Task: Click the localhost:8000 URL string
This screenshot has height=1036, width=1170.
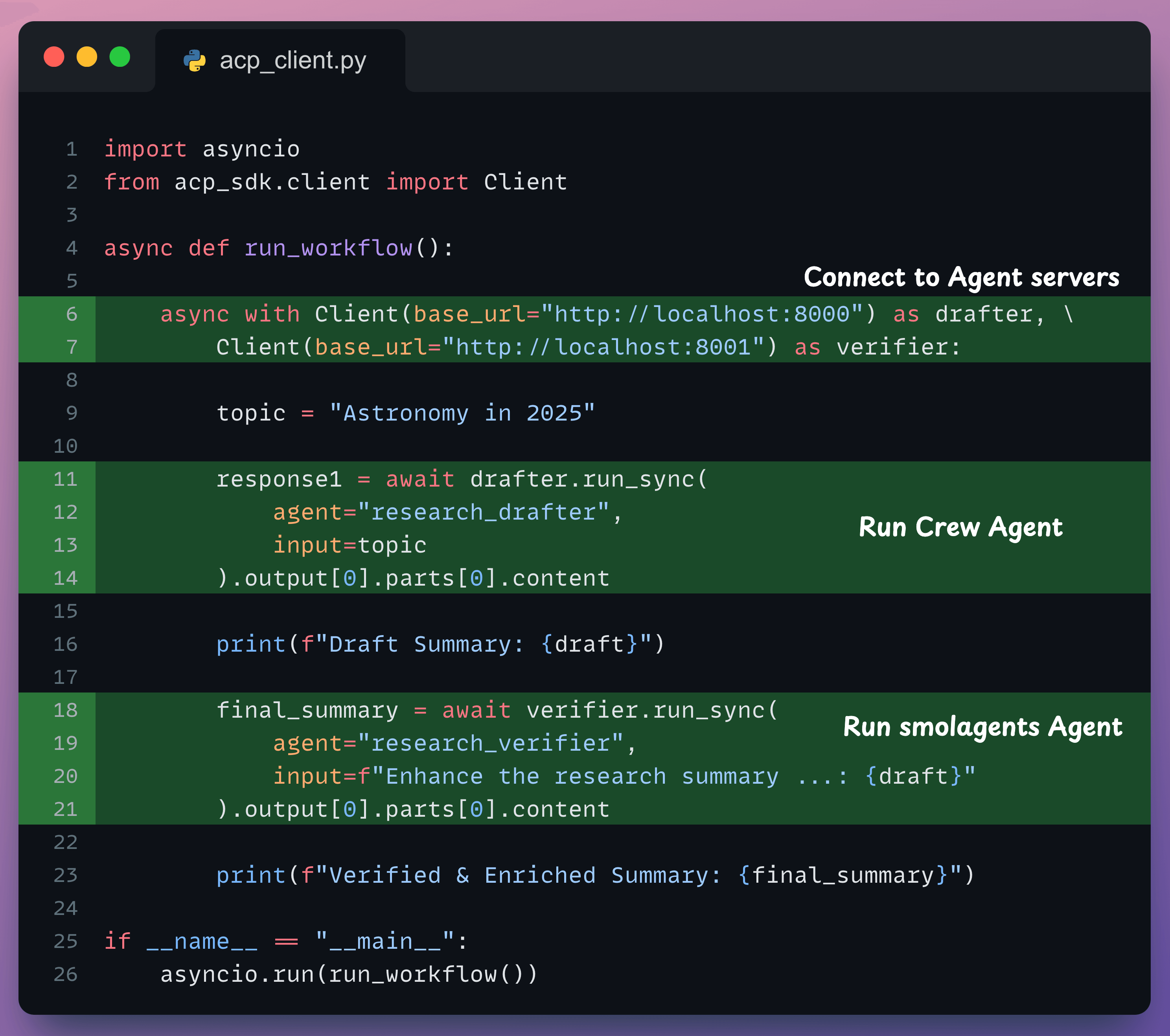Action: 702,314
